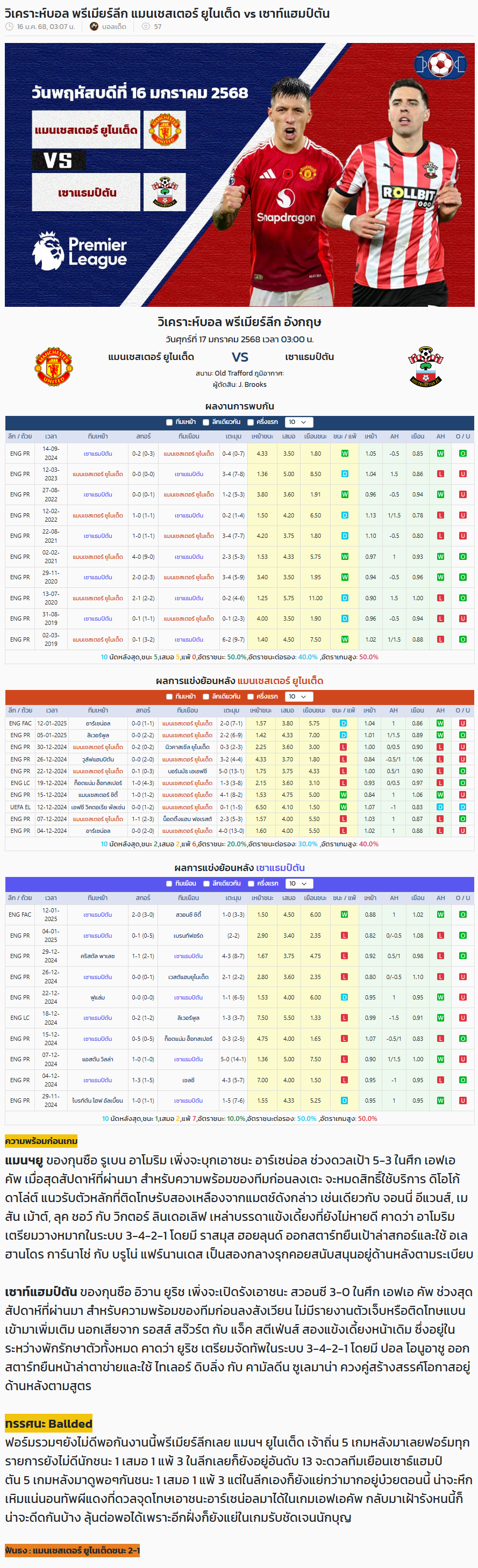Click the Manchester United crest in the banner
The height and width of the screenshot is (1568, 478).
tap(165, 130)
